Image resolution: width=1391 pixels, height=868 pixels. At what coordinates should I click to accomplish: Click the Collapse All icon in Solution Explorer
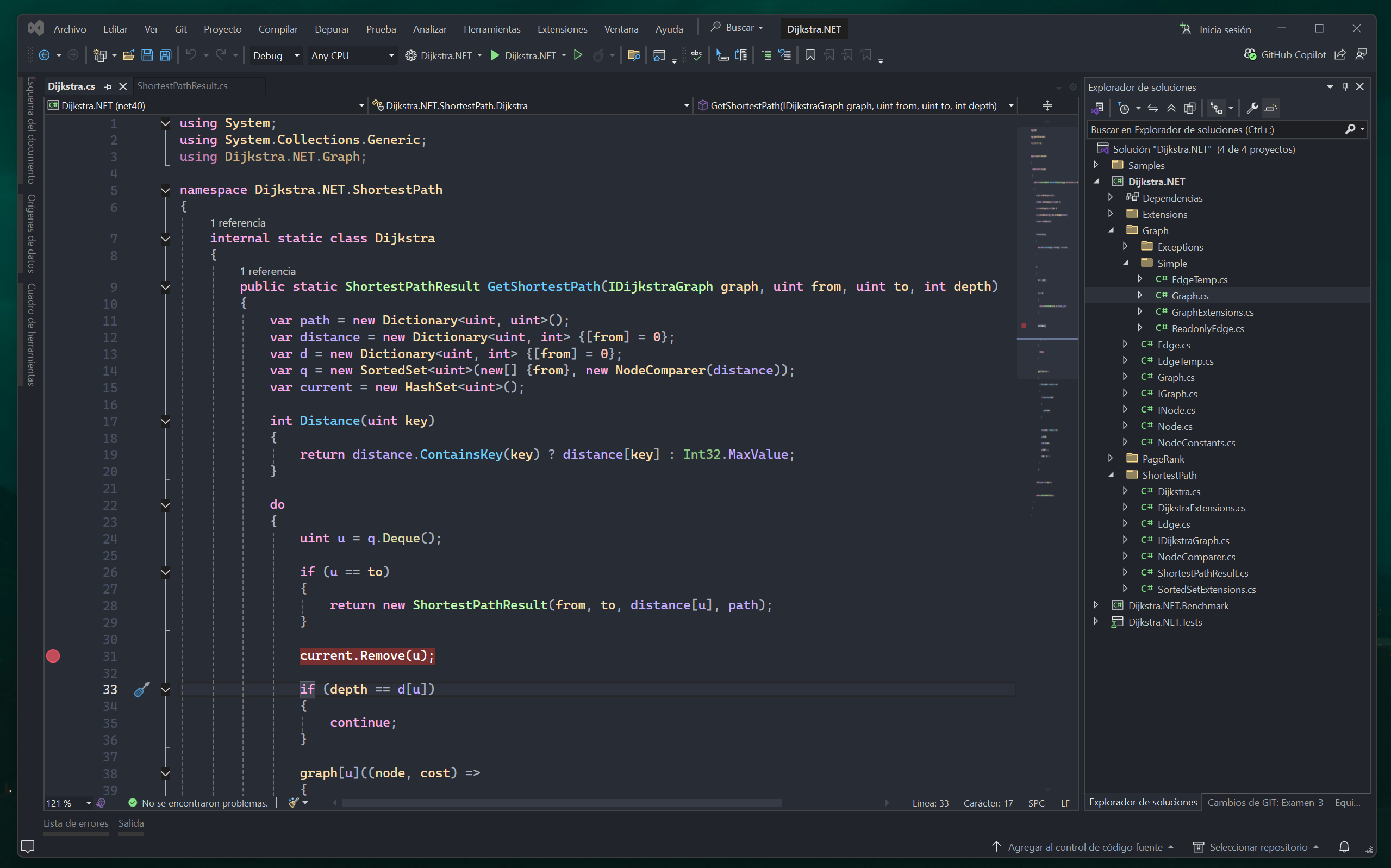point(1171,108)
